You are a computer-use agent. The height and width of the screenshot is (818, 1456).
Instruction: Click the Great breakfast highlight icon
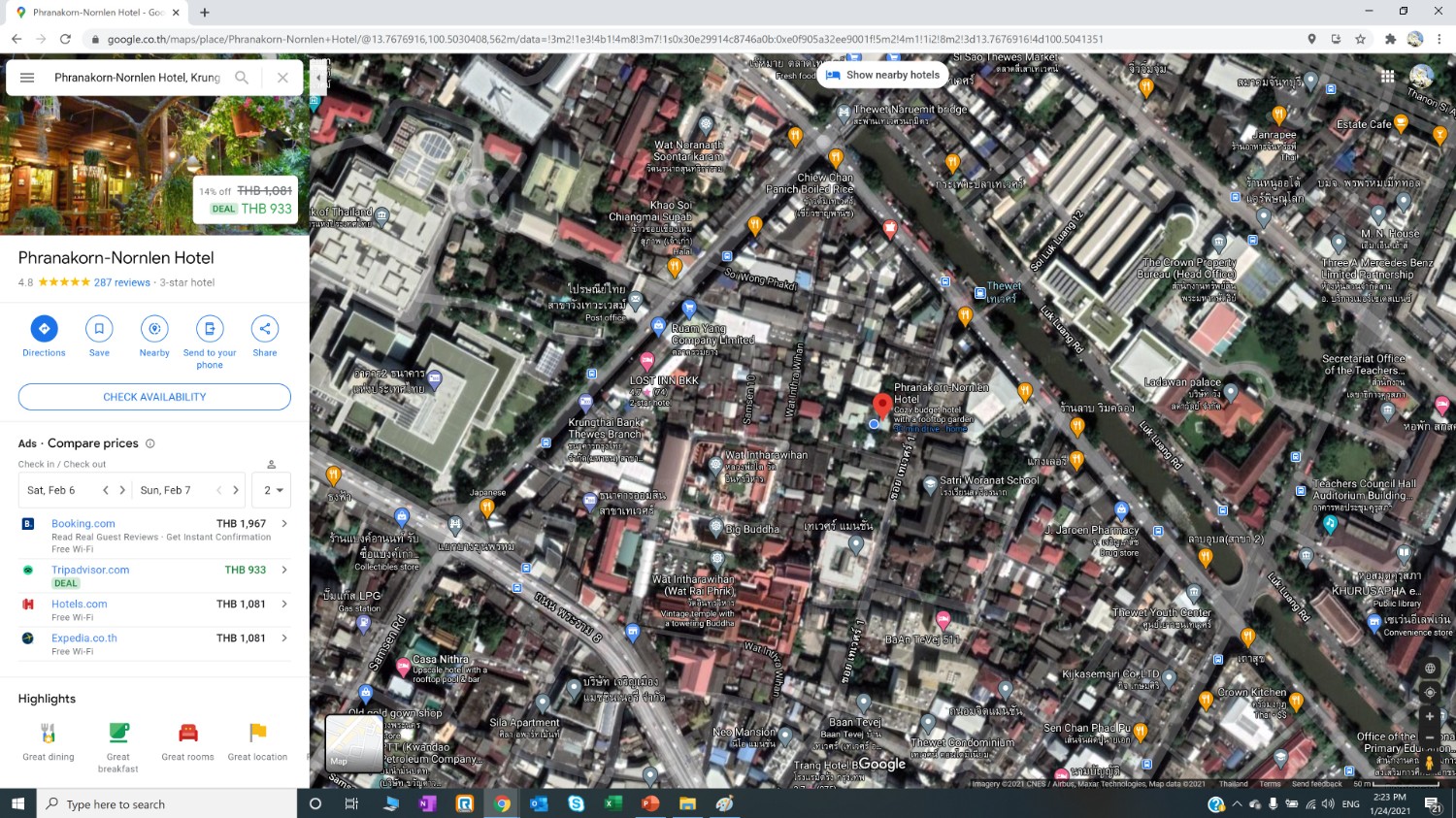pos(118,733)
